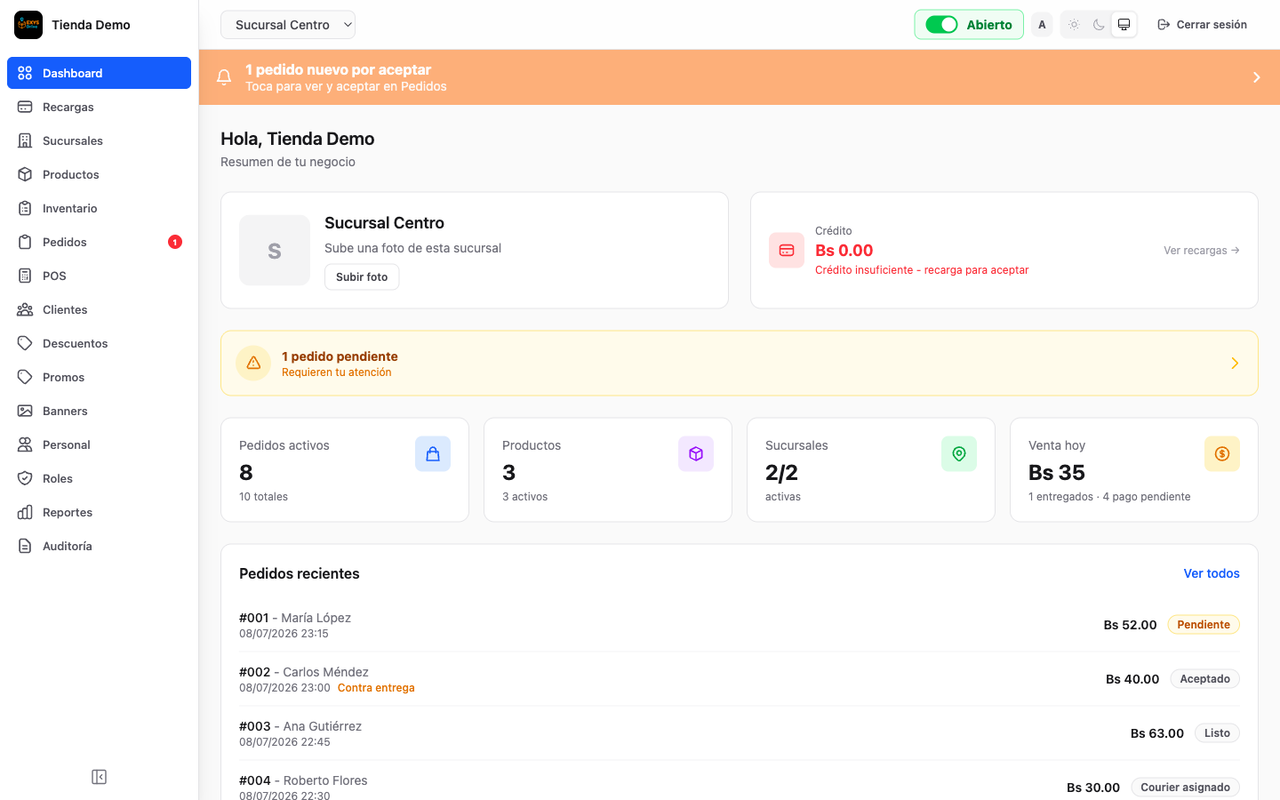Click the Productos box icon in sidebar

25,174
